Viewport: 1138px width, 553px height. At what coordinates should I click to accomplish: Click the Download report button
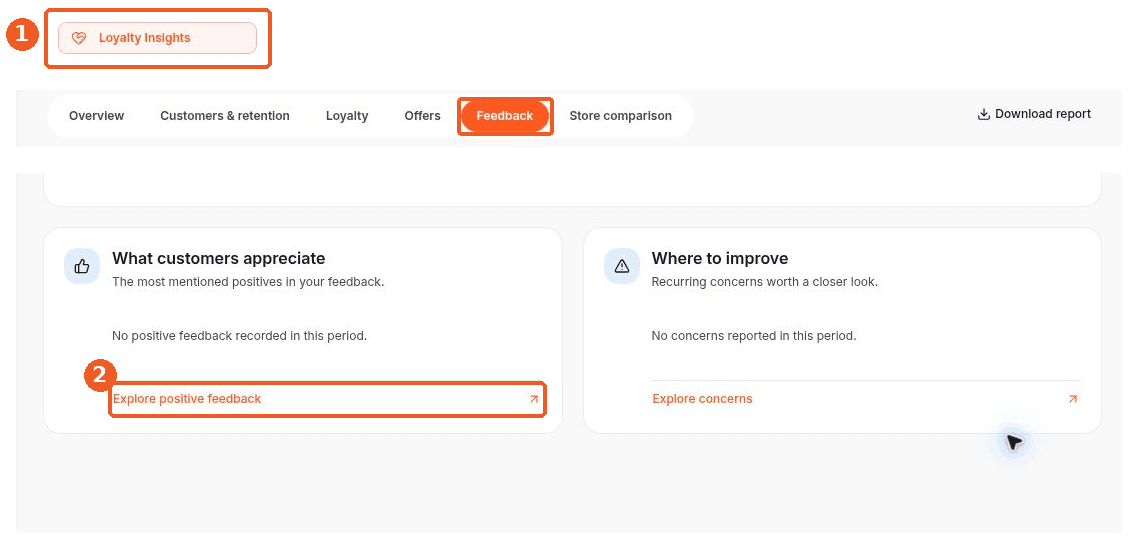pyautogui.click(x=1034, y=114)
